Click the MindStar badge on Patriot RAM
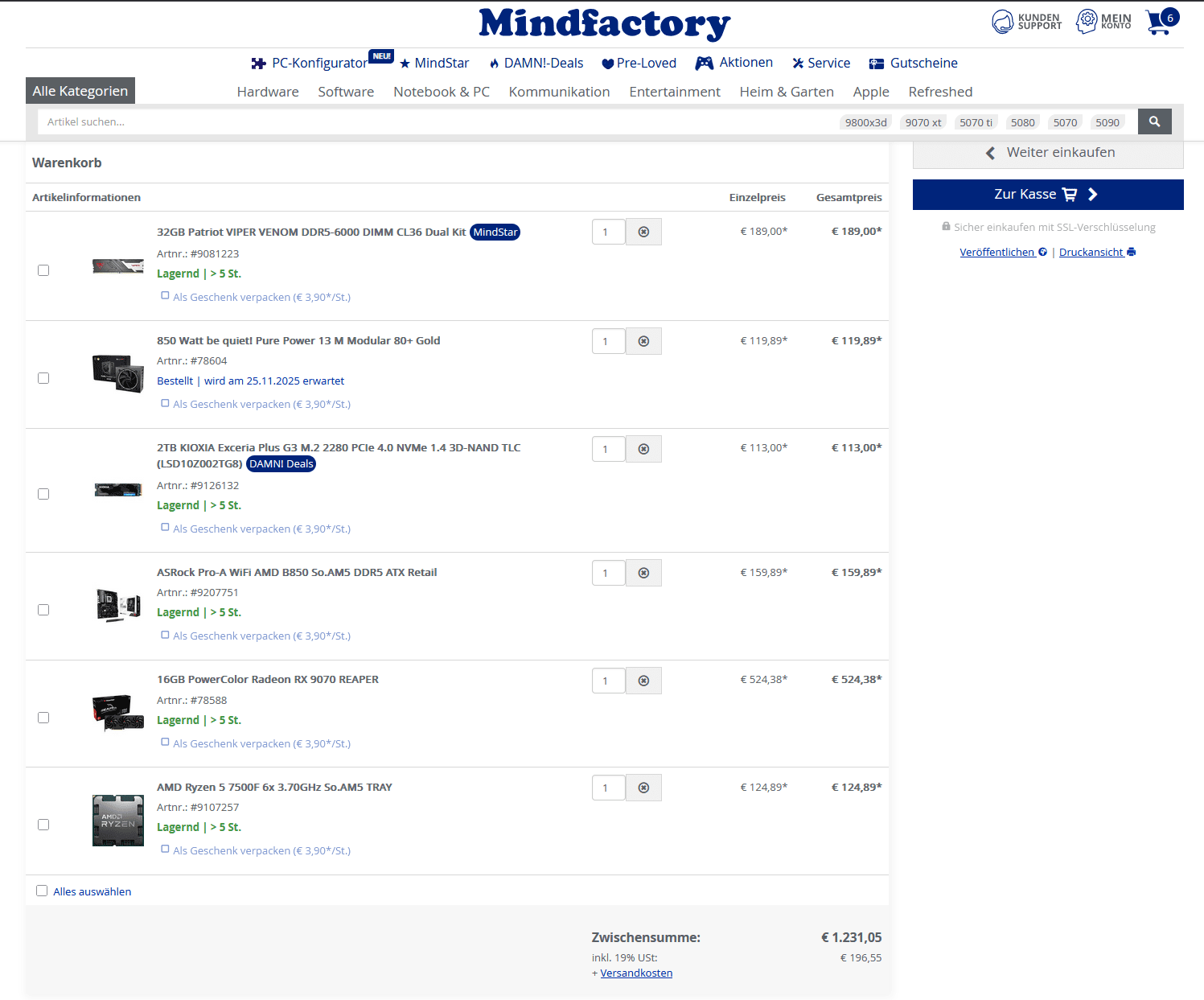The height and width of the screenshot is (1000, 1204). (495, 232)
